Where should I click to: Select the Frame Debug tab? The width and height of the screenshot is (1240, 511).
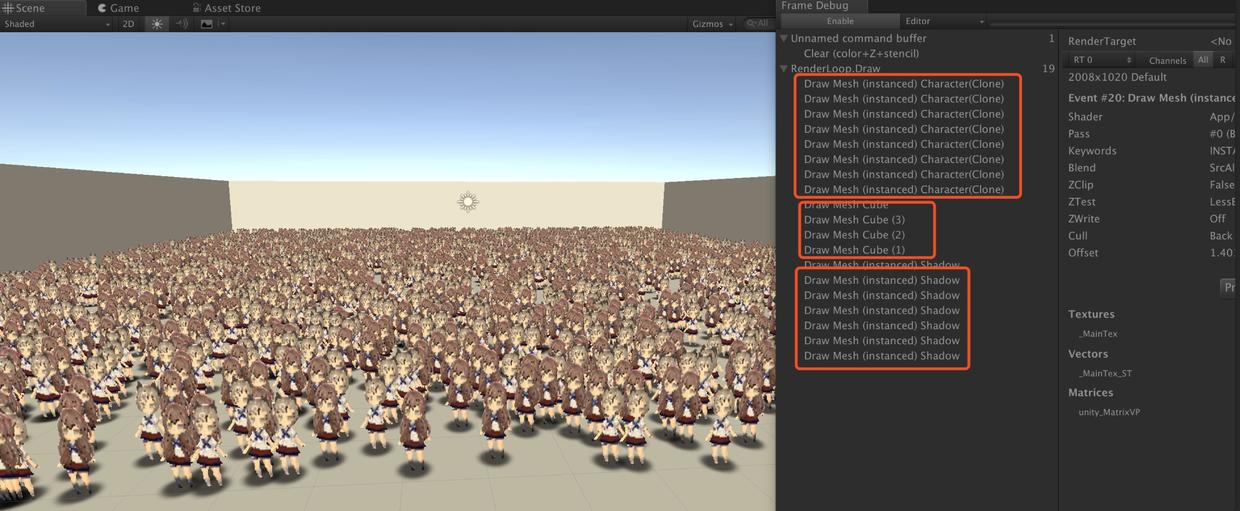(x=814, y=6)
